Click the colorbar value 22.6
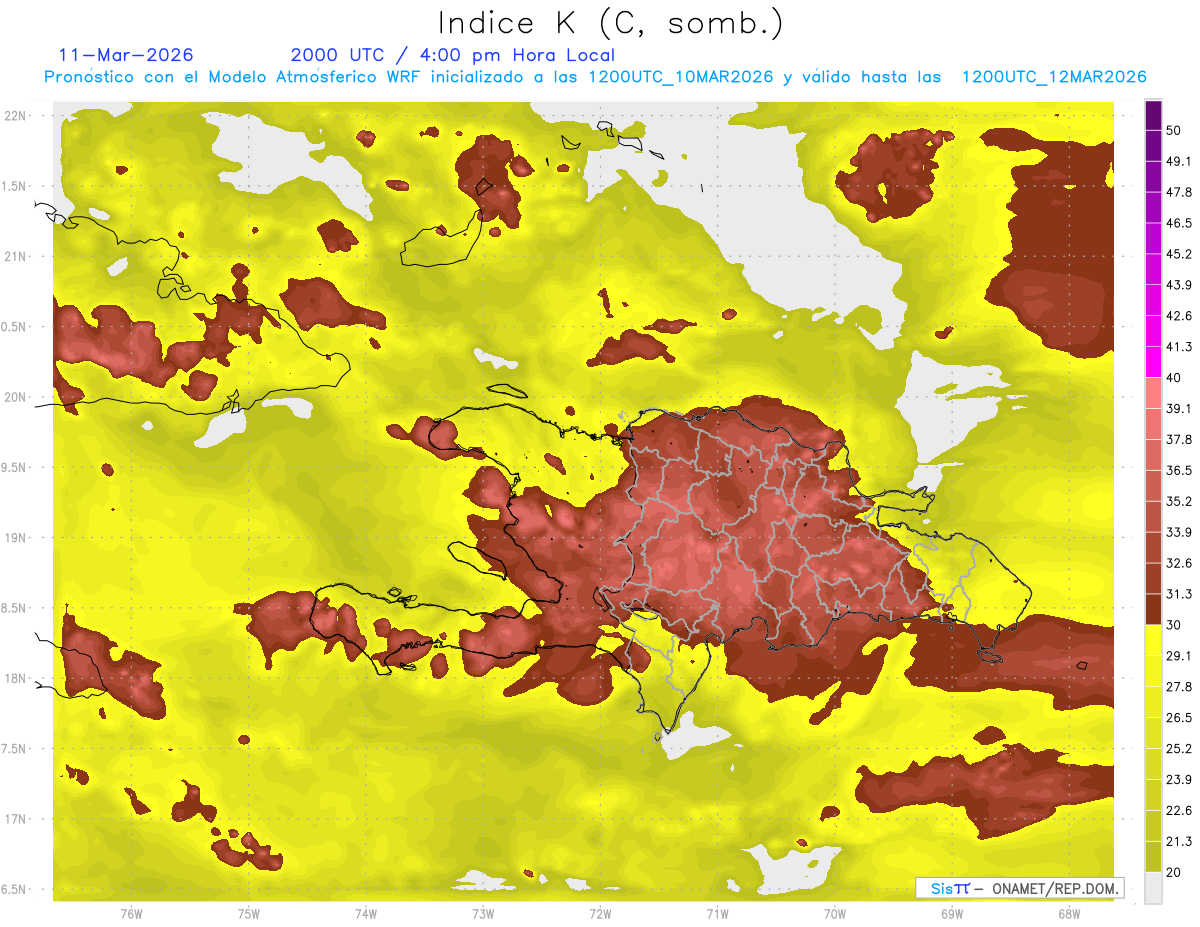The width and height of the screenshot is (1200, 927). coord(1178,811)
